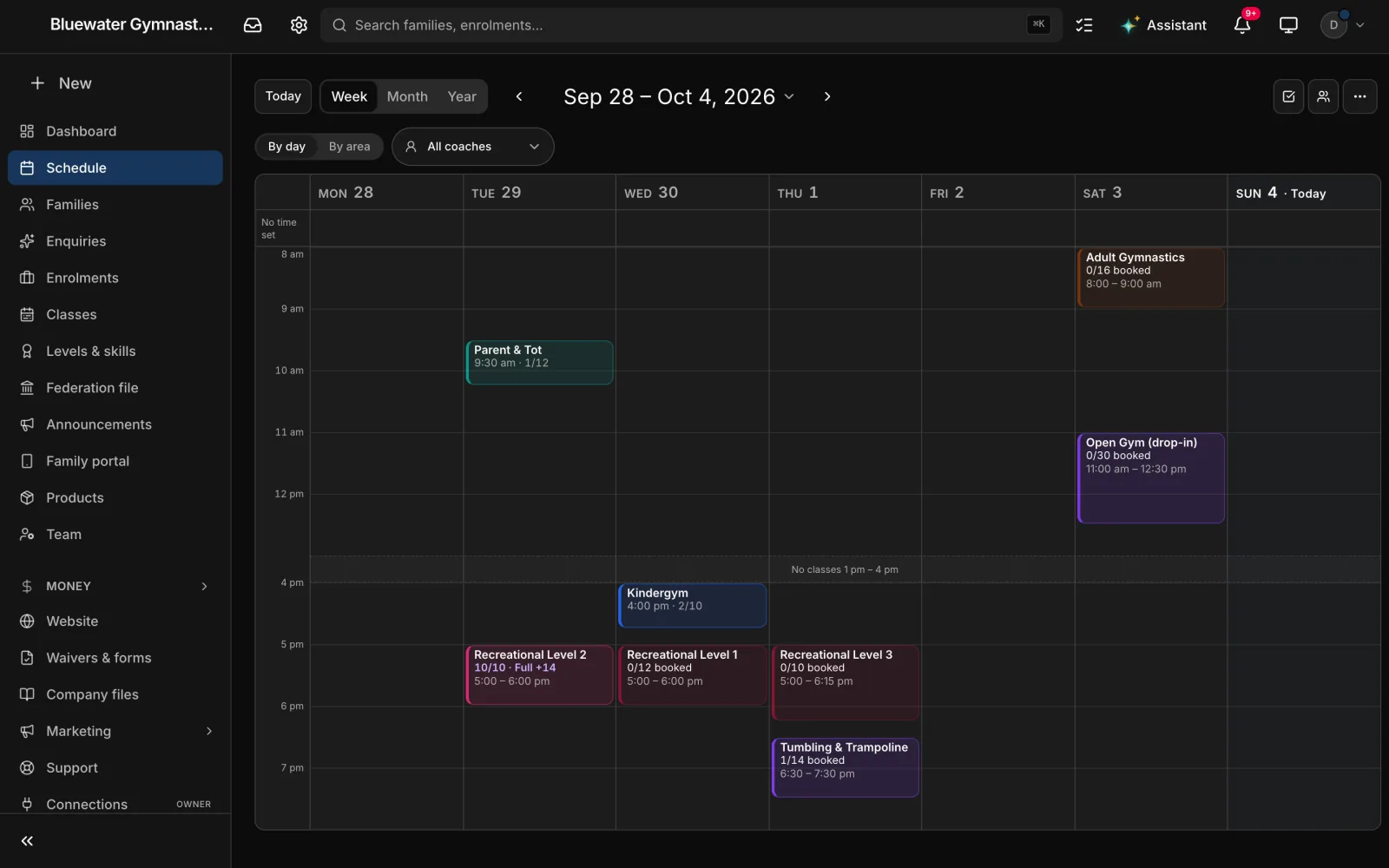Click the calendar checkmark icon button
The height and width of the screenshot is (868, 1389).
[1288, 96]
